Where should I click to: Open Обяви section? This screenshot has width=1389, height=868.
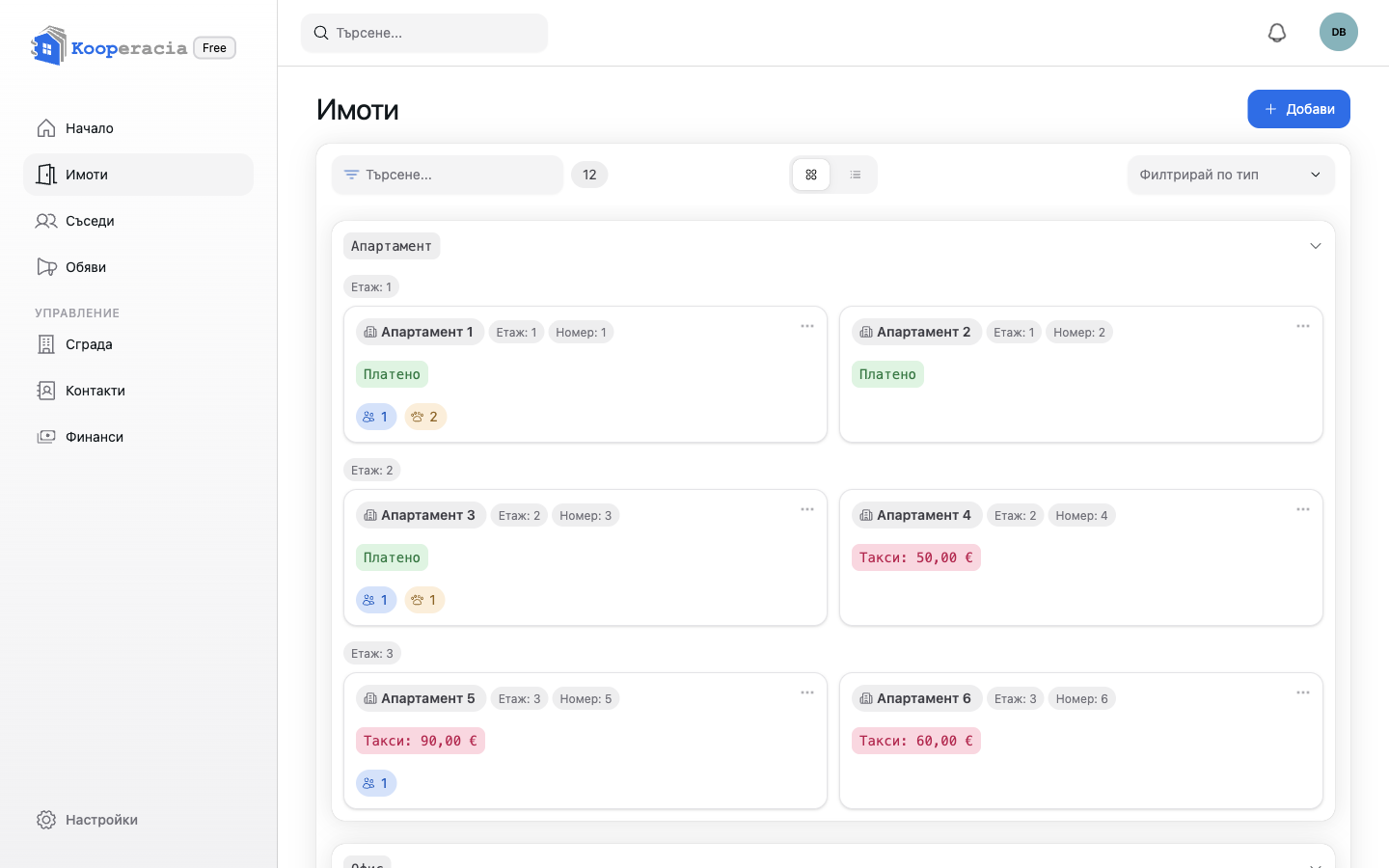pos(138,267)
